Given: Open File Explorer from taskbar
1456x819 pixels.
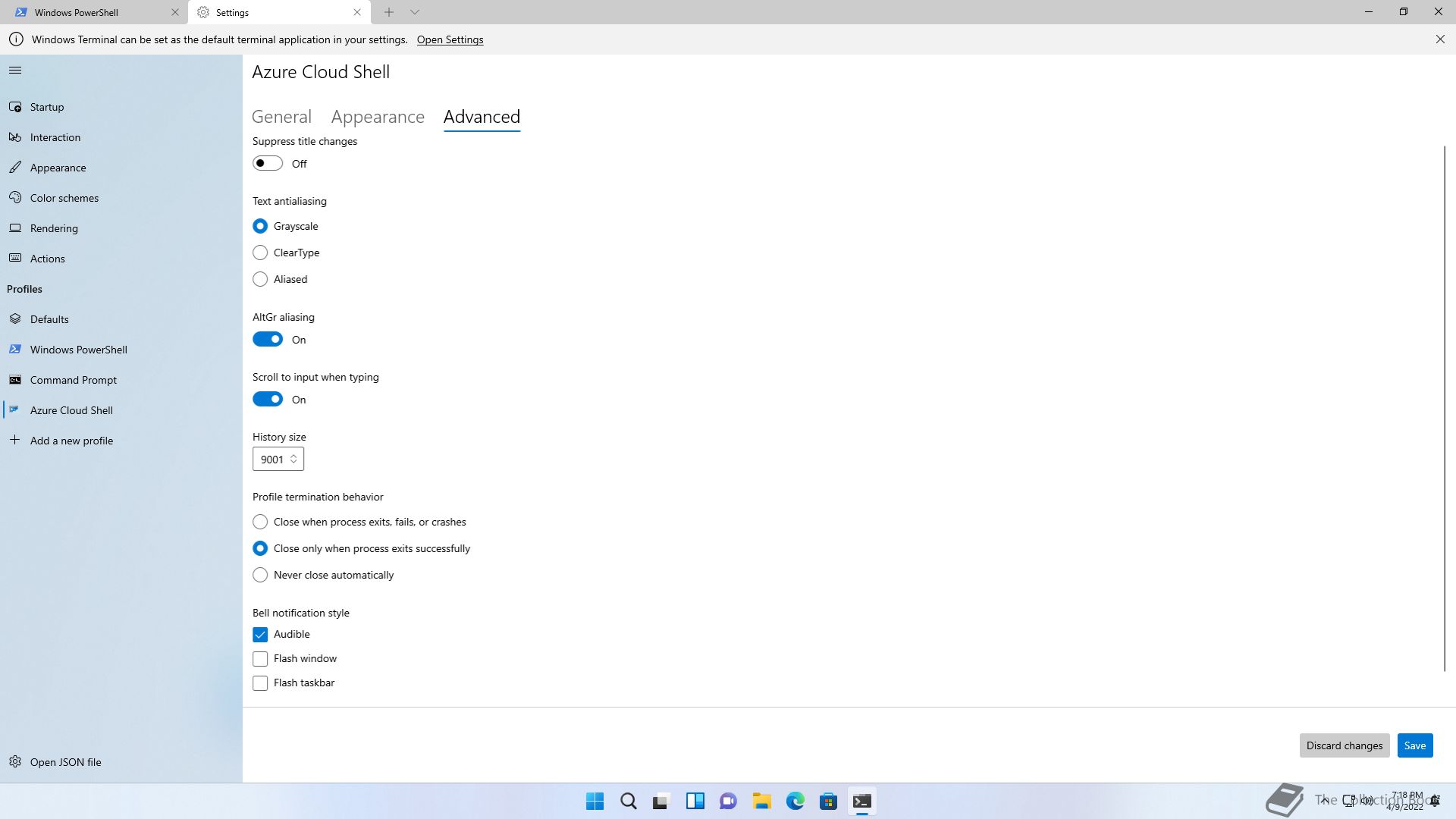Looking at the screenshot, I should [x=762, y=801].
